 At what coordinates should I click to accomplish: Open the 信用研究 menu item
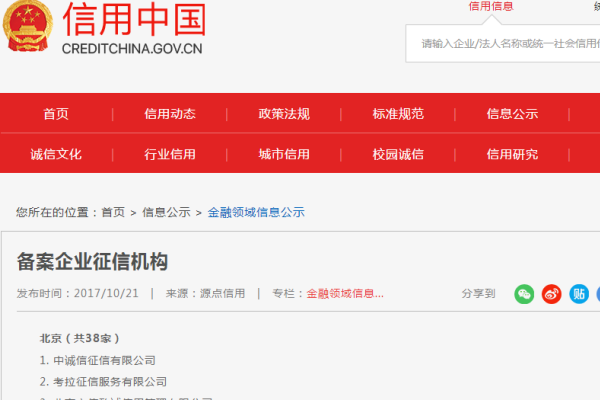pyautogui.click(x=512, y=154)
